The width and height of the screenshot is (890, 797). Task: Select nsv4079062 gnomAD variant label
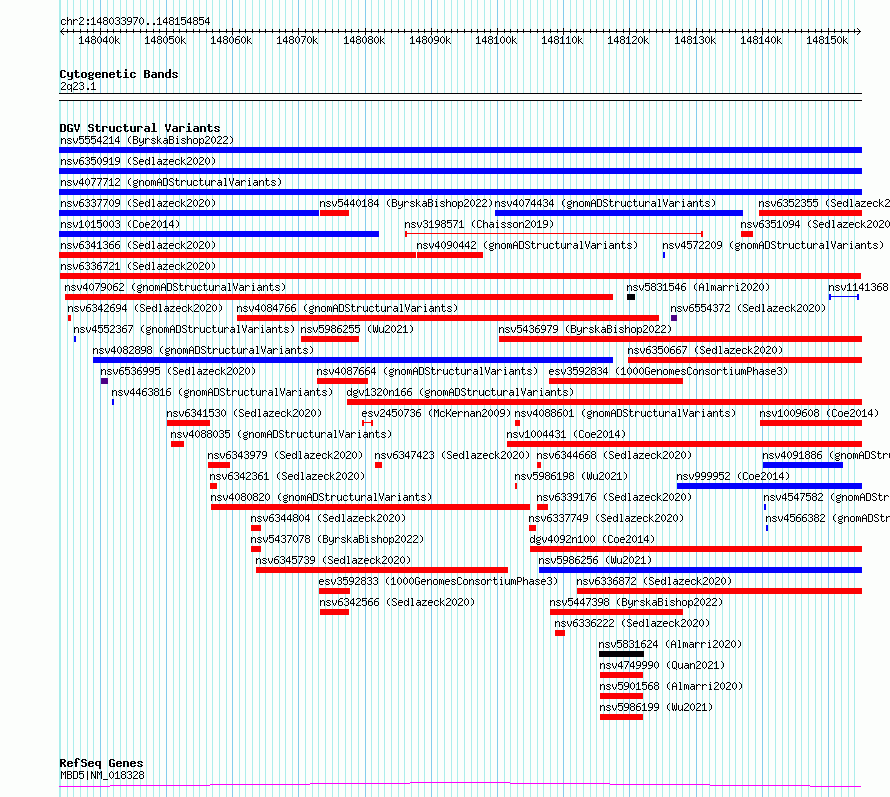tap(175, 287)
